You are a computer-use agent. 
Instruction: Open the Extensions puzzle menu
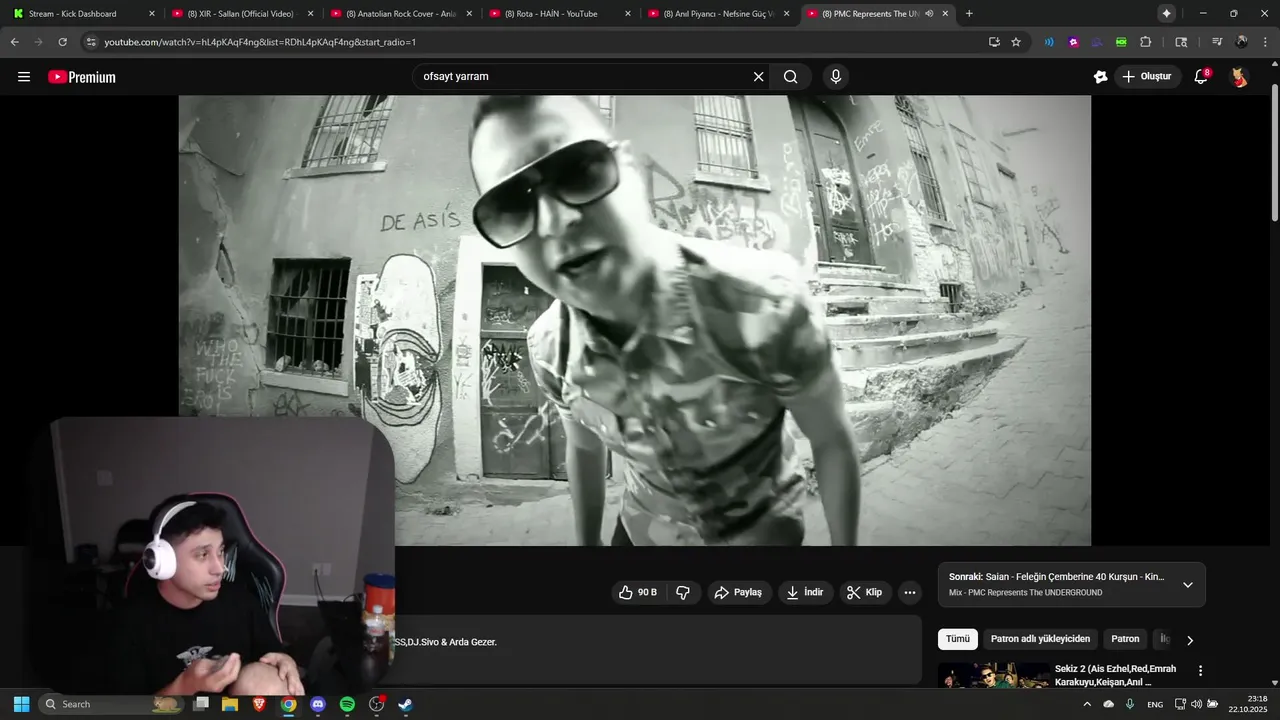click(x=1146, y=42)
